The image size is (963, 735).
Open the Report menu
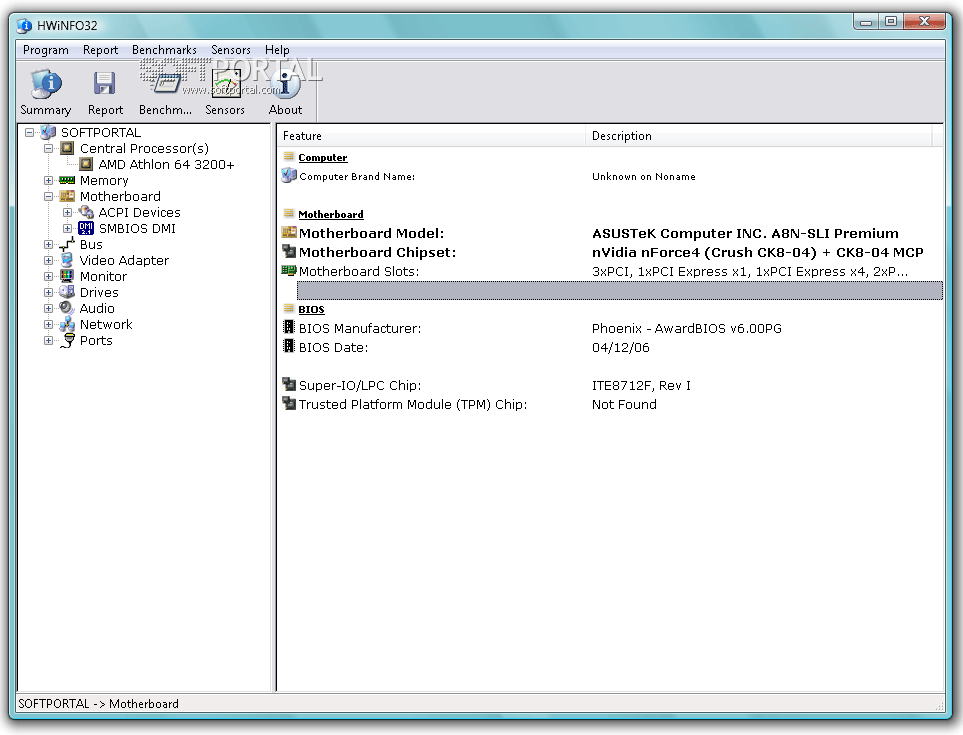(x=100, y=50)
